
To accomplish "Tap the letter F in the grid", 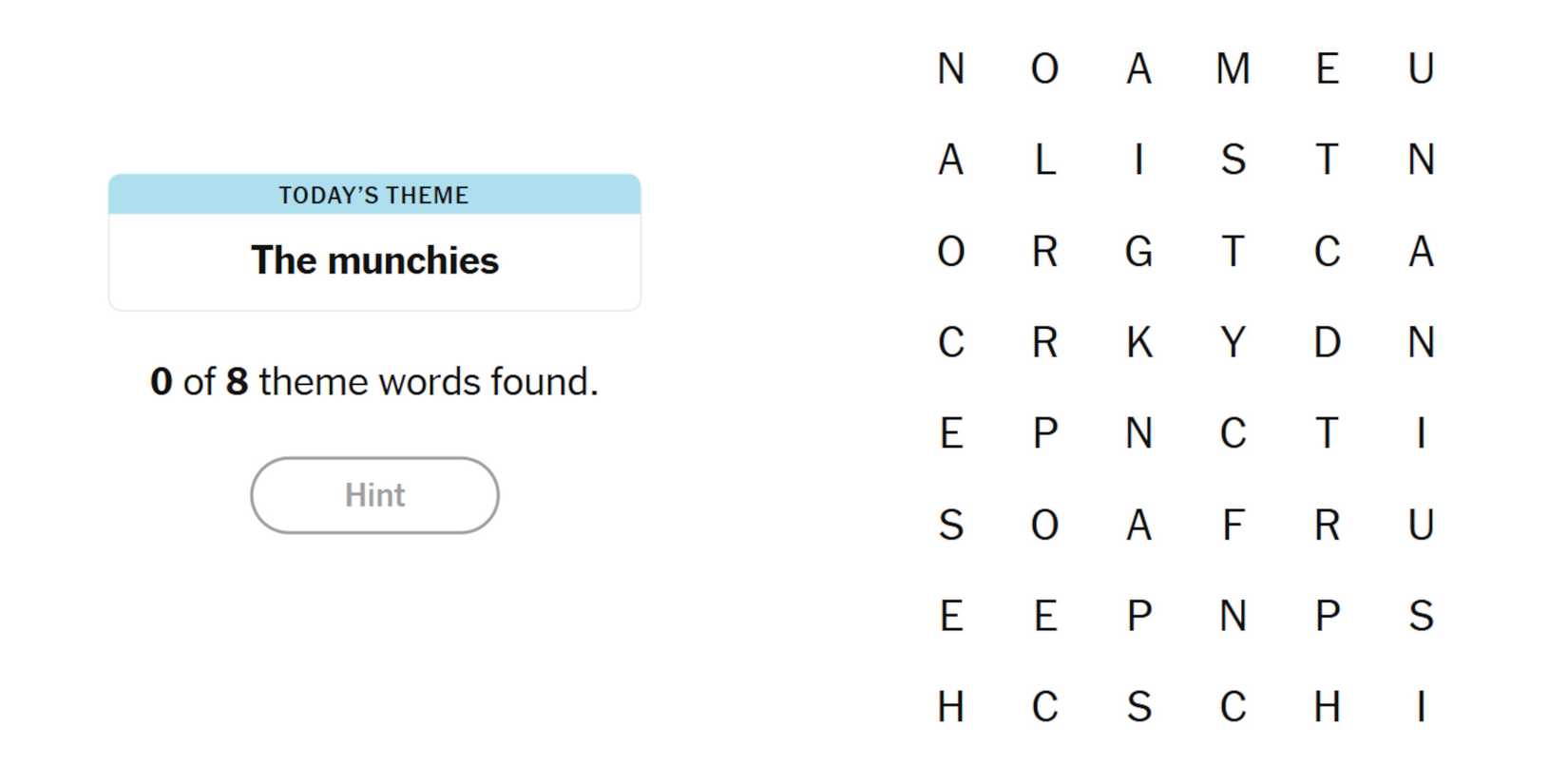I will (1233, 525).
